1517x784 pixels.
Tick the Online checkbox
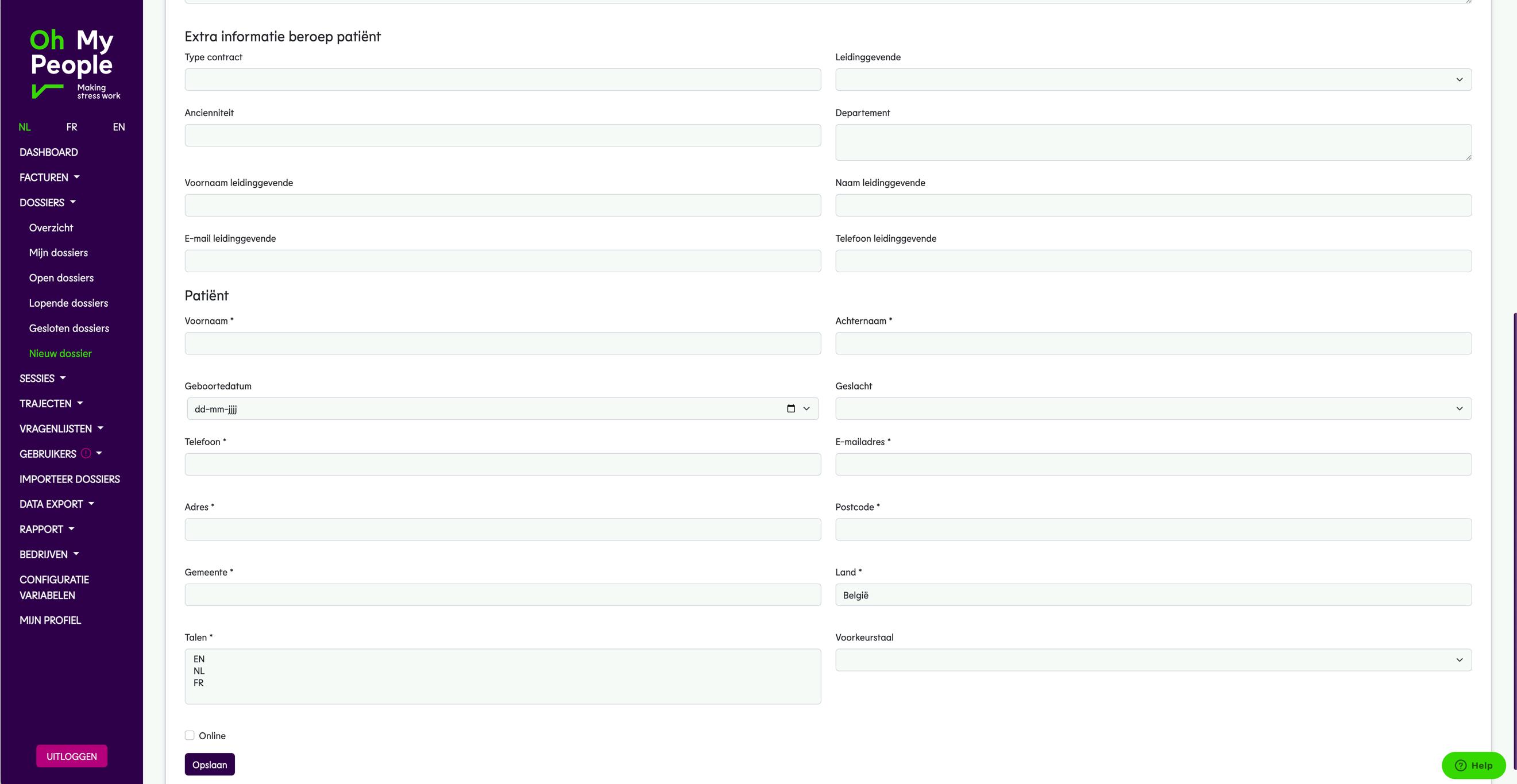tap(190, 735)
